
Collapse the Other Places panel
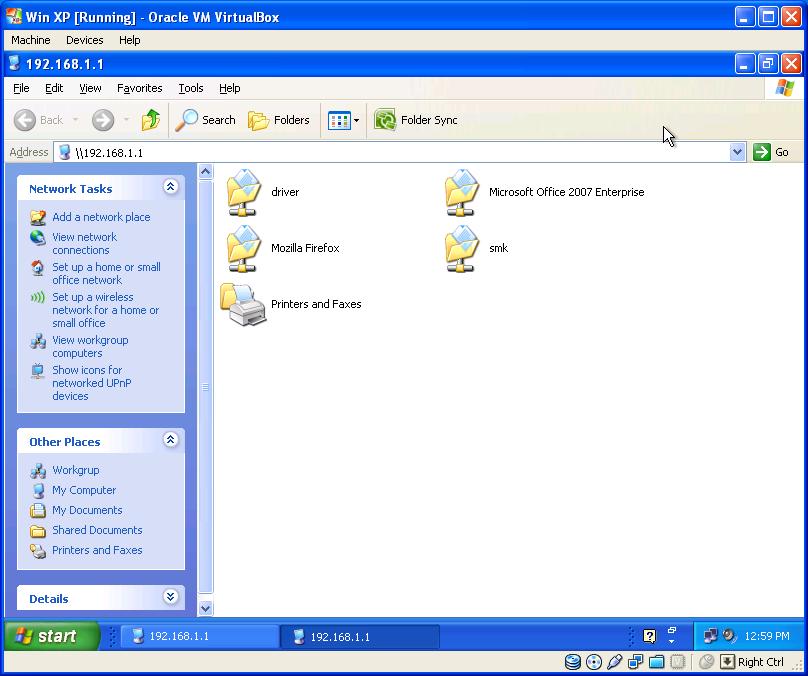coord(171,440)
